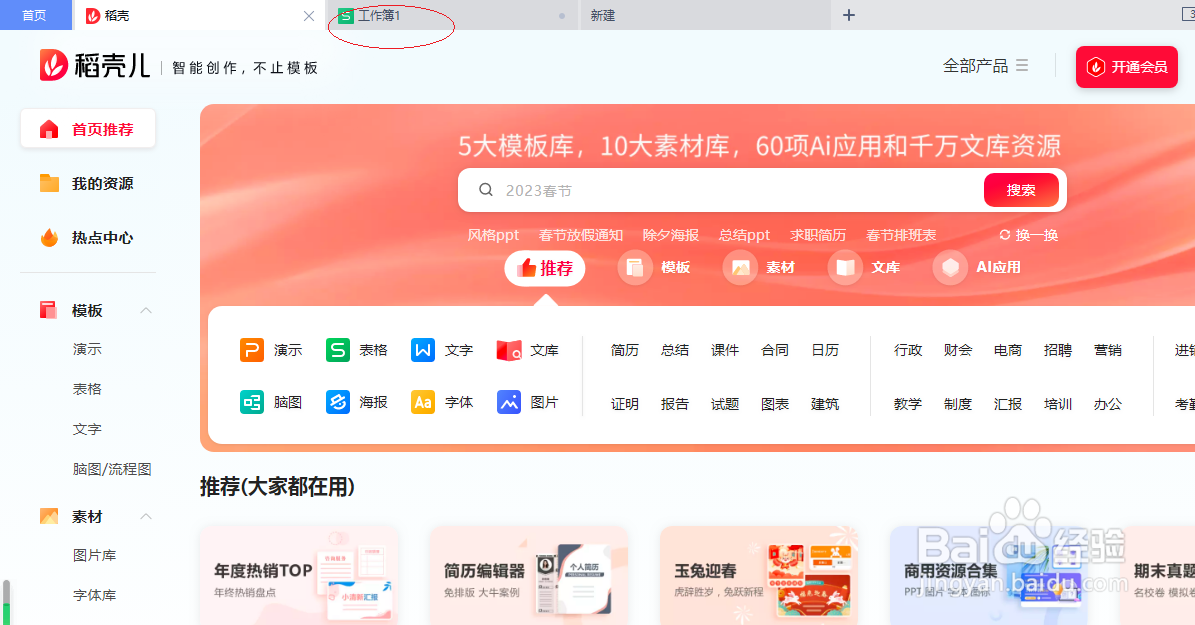Open the 表格 spreadsheet icon in recommendations
1195x625 pixels.
(338, 350)
